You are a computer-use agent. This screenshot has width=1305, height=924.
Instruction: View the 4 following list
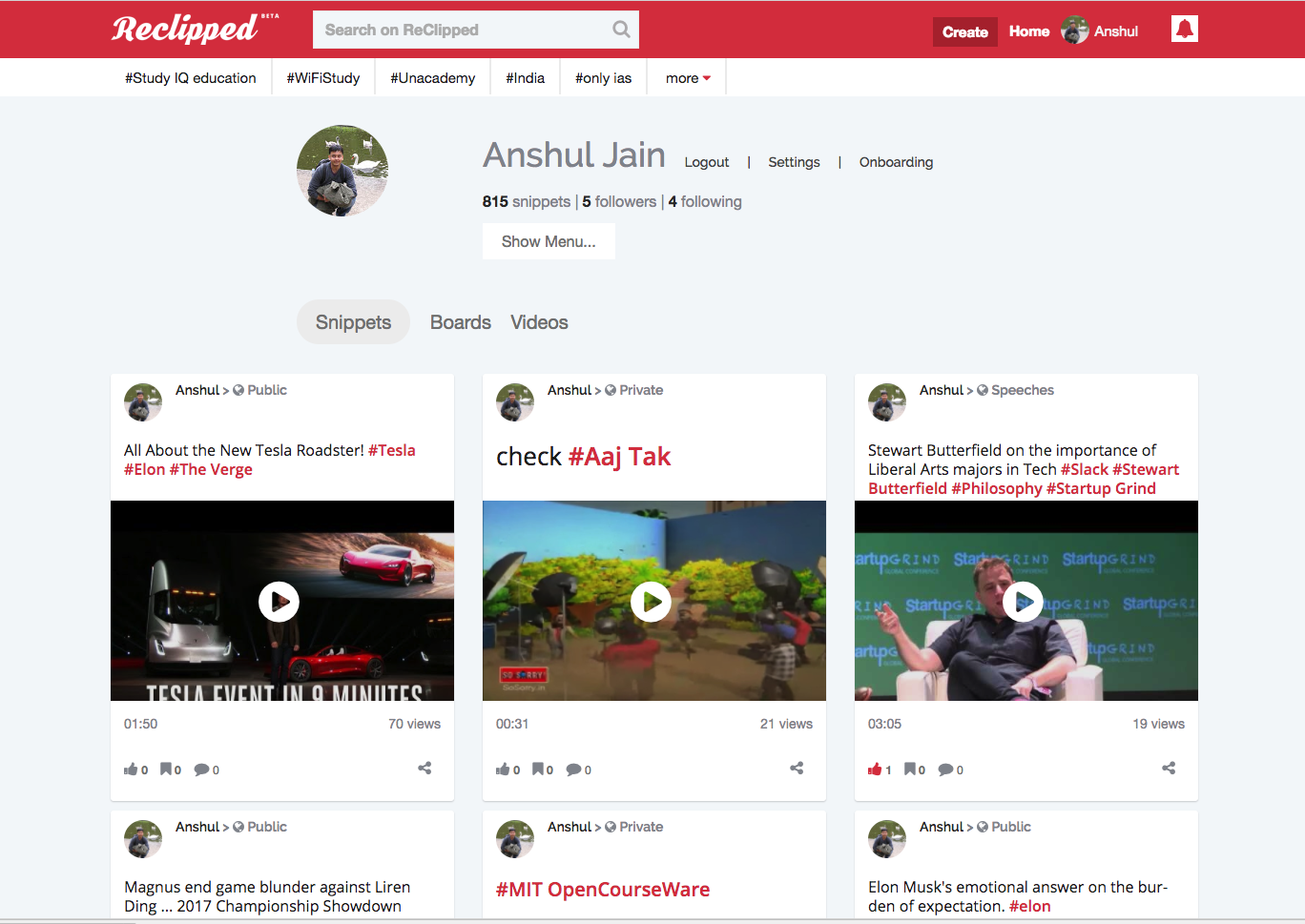705,201
